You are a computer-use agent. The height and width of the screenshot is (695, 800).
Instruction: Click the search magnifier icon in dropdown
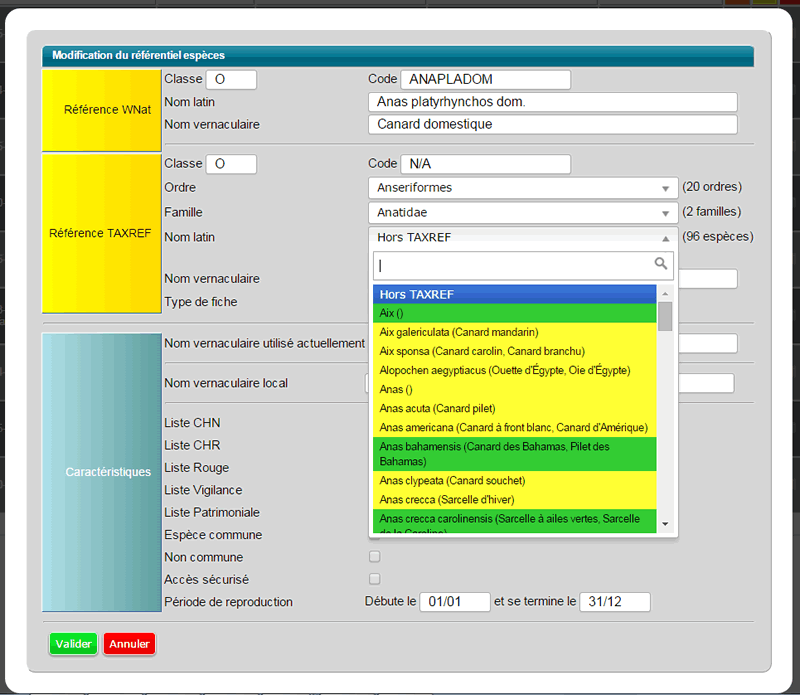tap(661, 264)
